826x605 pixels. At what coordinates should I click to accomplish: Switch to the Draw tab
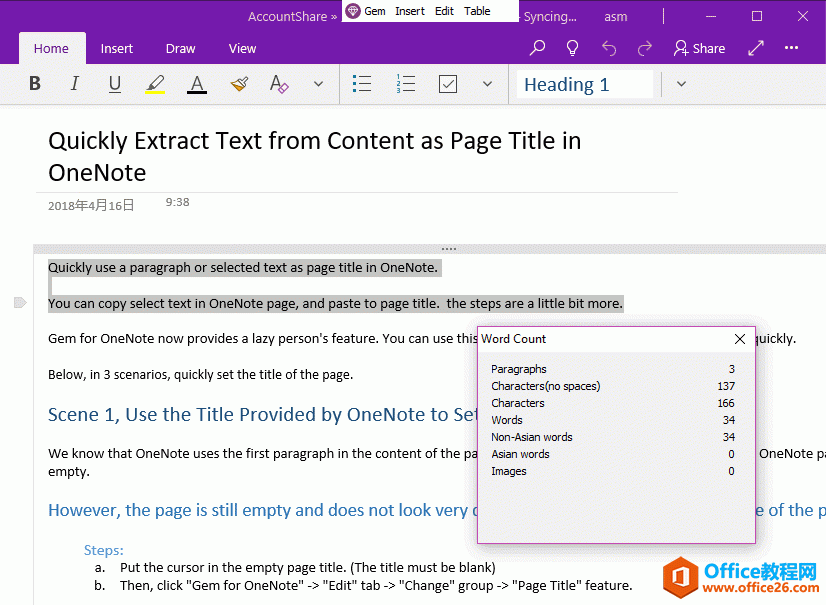[x=180, y=48]
